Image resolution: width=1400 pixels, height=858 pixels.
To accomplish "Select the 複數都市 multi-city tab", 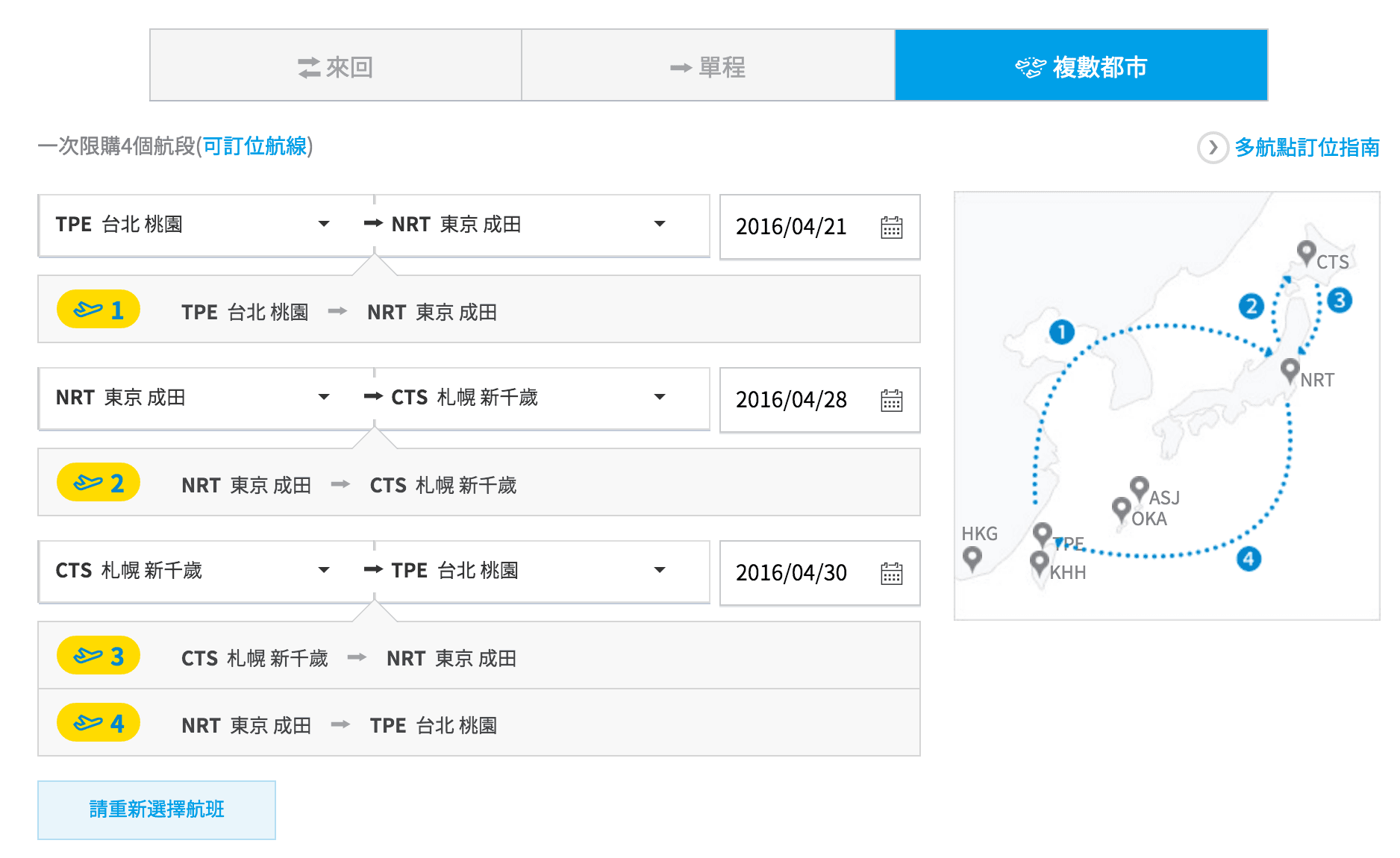I will click(1081, 66).
